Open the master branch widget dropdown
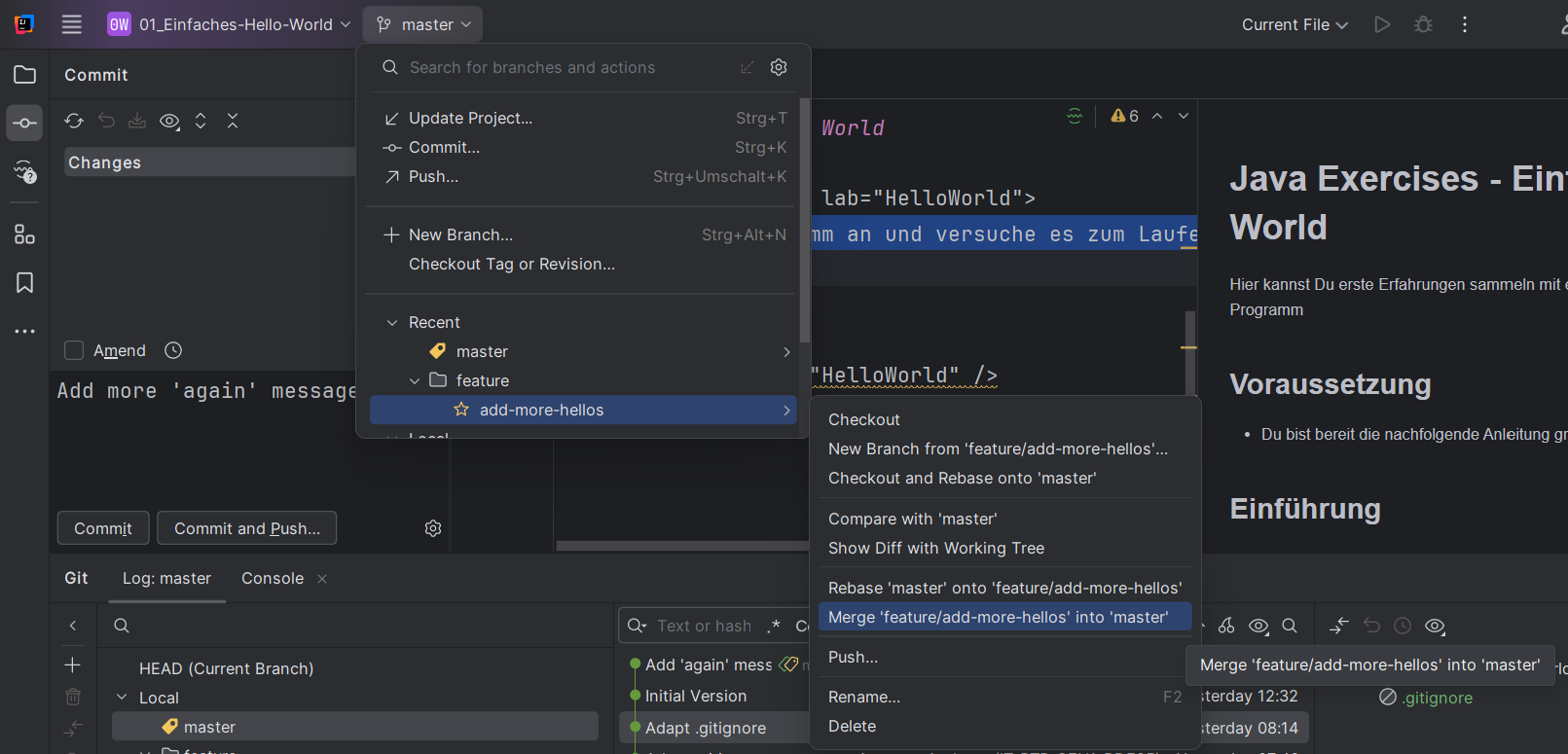The width and height of the screenshot is (1568, 754). coord(422,24)
